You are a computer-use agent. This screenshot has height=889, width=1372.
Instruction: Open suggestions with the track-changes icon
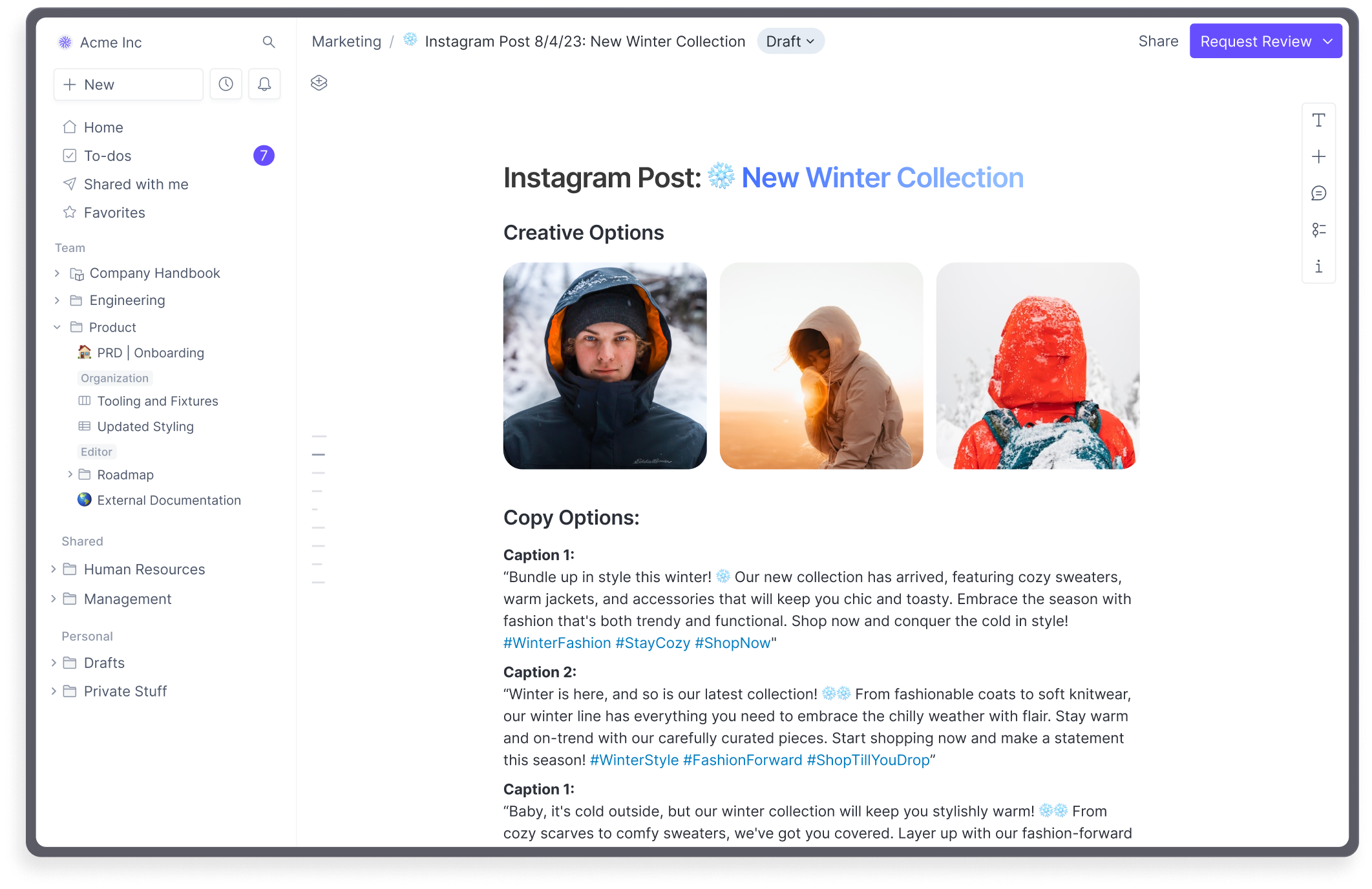pos(1318,230)
